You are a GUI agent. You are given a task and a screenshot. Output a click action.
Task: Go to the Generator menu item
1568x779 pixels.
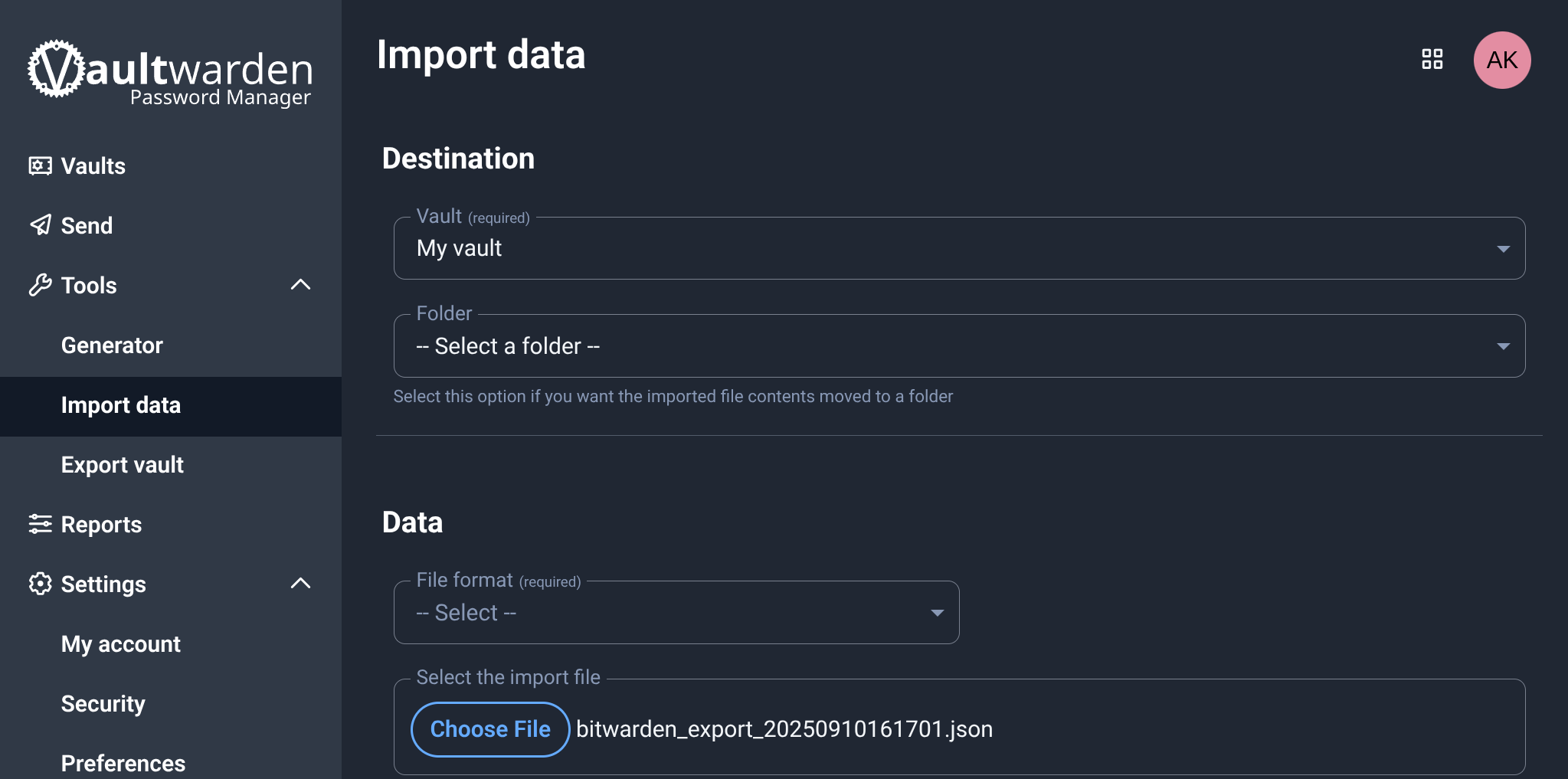(112, 345)
